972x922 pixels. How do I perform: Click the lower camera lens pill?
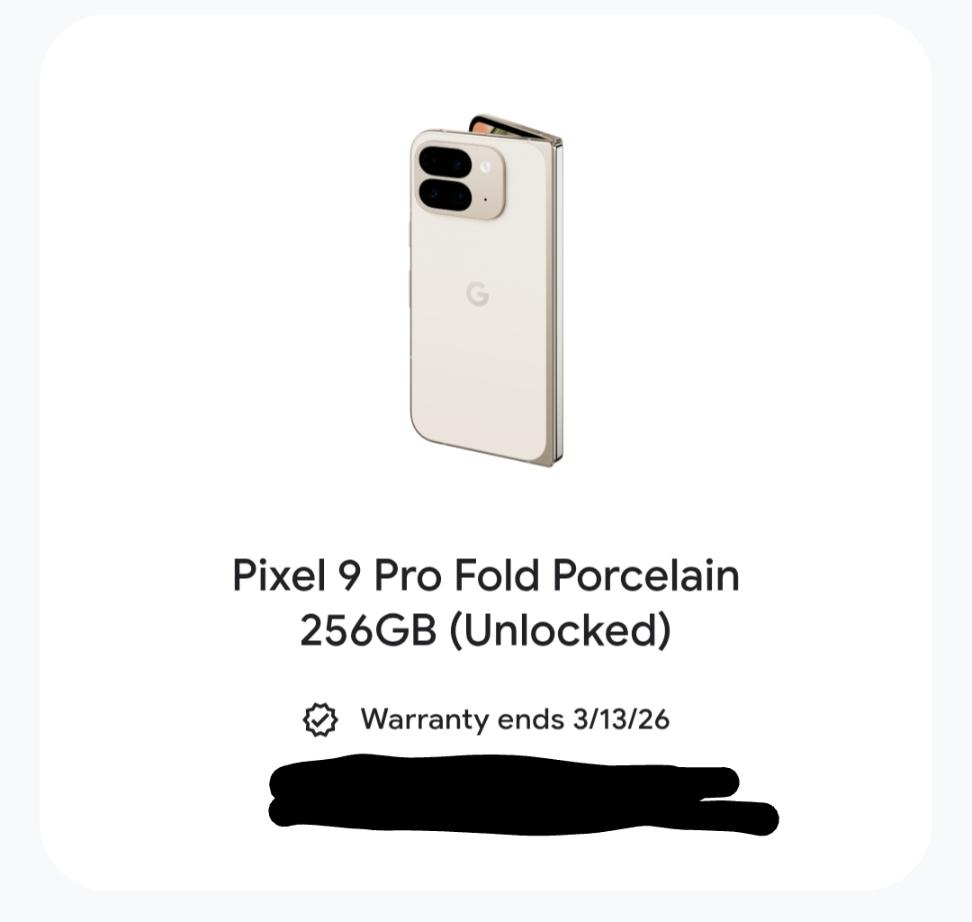pyautogui.click(x=445, y=195)
